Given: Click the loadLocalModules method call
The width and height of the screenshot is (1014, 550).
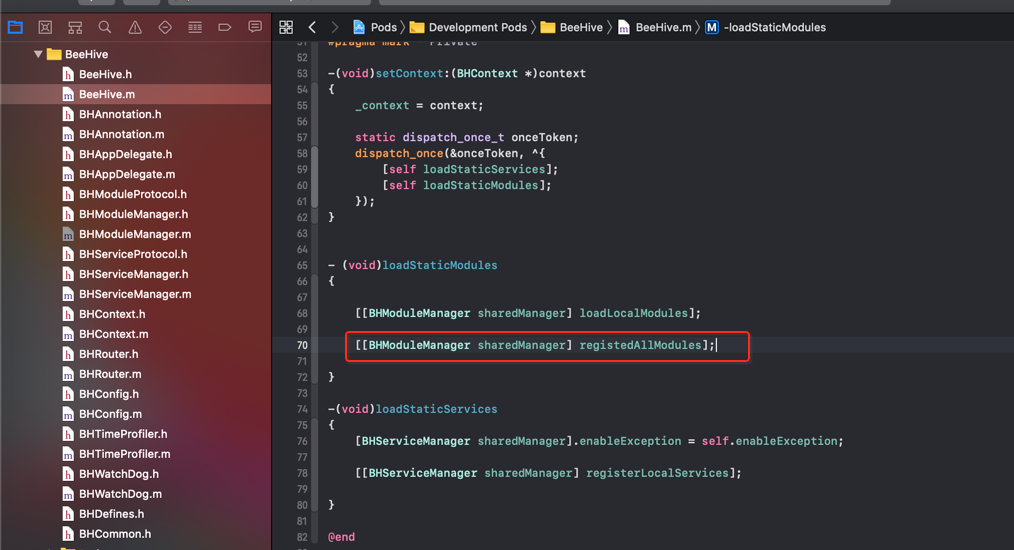Looking at the screenshot, I should pyautogui.click(x=634, y=313).
